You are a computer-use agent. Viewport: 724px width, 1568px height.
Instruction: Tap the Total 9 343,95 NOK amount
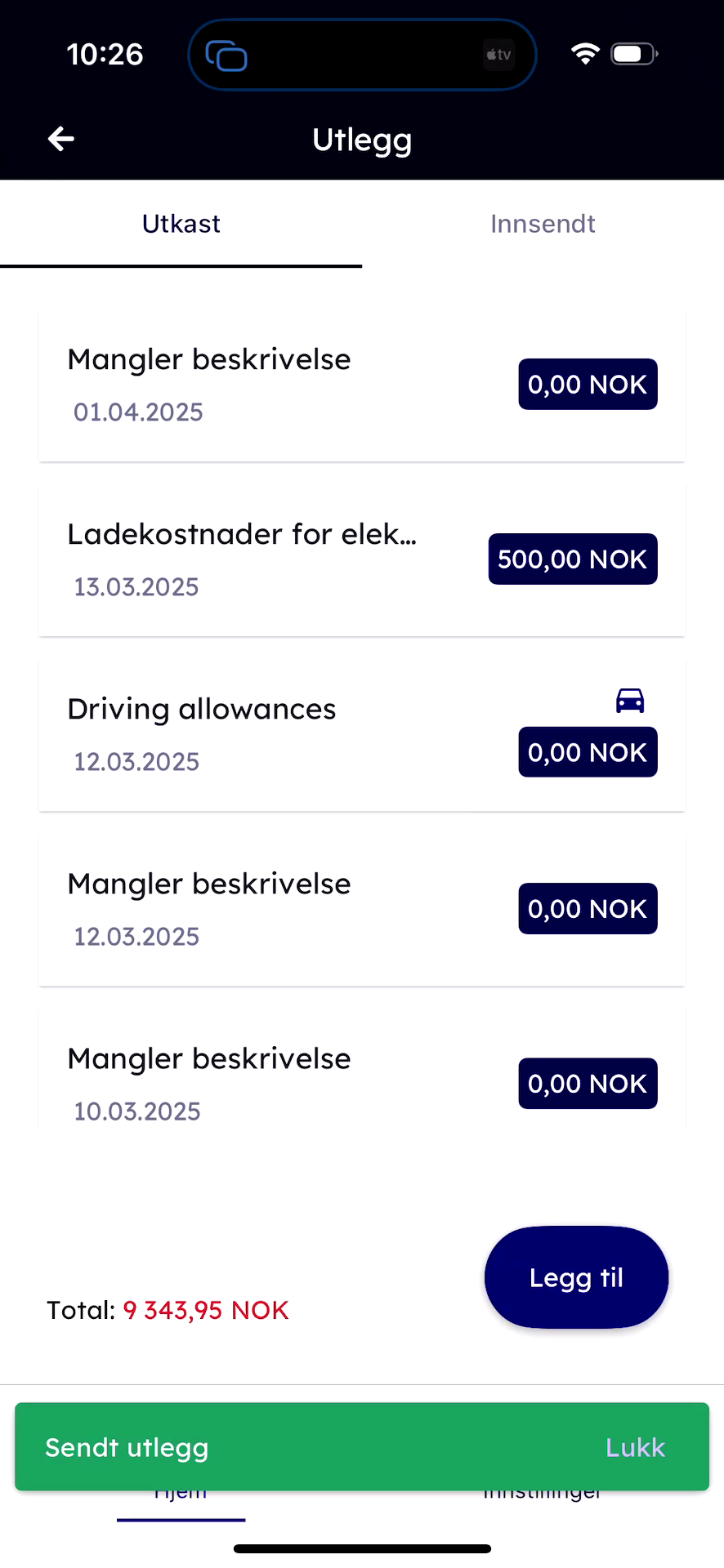click(206, 1310)
